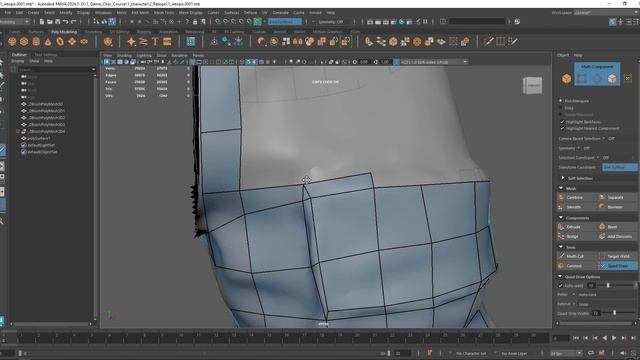Open the Edit Mesh menu
Image resolution: width=640 pixels, height=360 pixels.
[140, 13]
